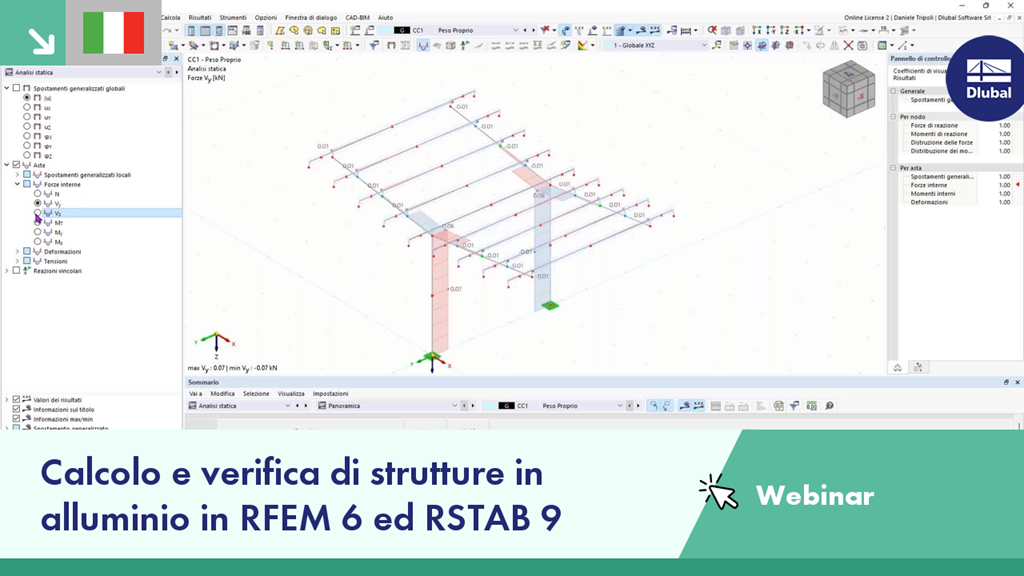The height and width of the screenshot is (576, 1024).
Task: Expand the Deformazioni tree node
Action: (18, 251)
